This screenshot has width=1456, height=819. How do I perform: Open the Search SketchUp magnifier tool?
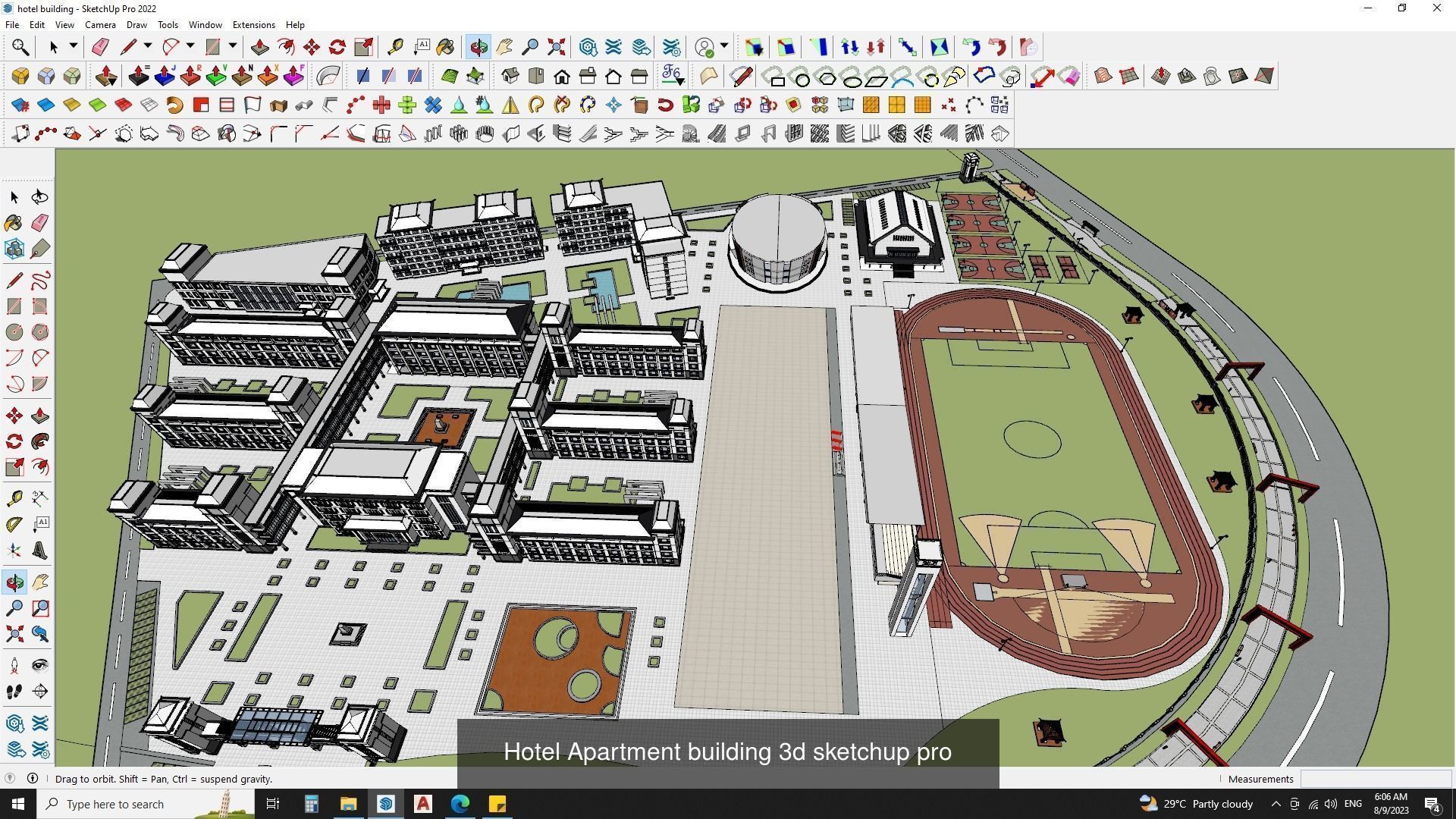click(x=20, y=47)
